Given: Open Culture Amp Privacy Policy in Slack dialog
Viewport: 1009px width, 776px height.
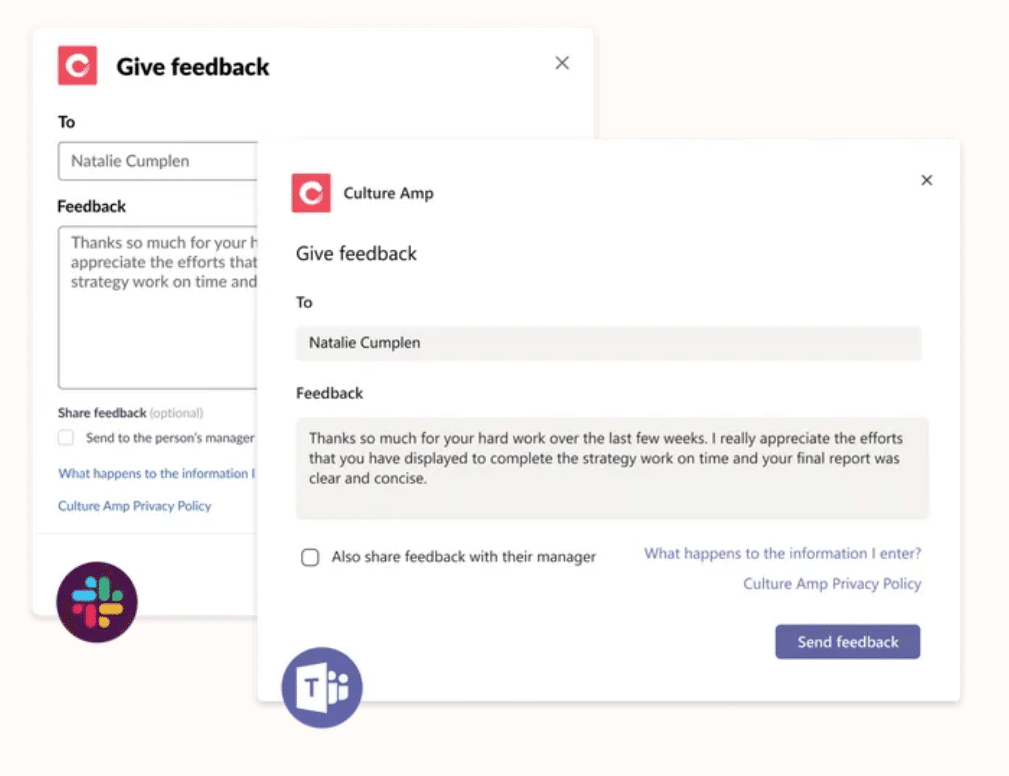Looking at the screenshot, I should (x=134, y=506).
